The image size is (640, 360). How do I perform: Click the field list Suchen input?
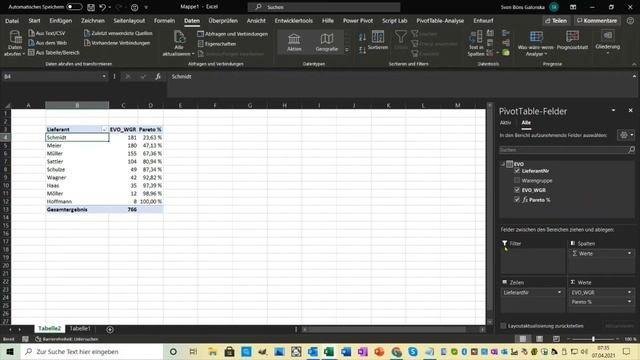coord(567,150)
